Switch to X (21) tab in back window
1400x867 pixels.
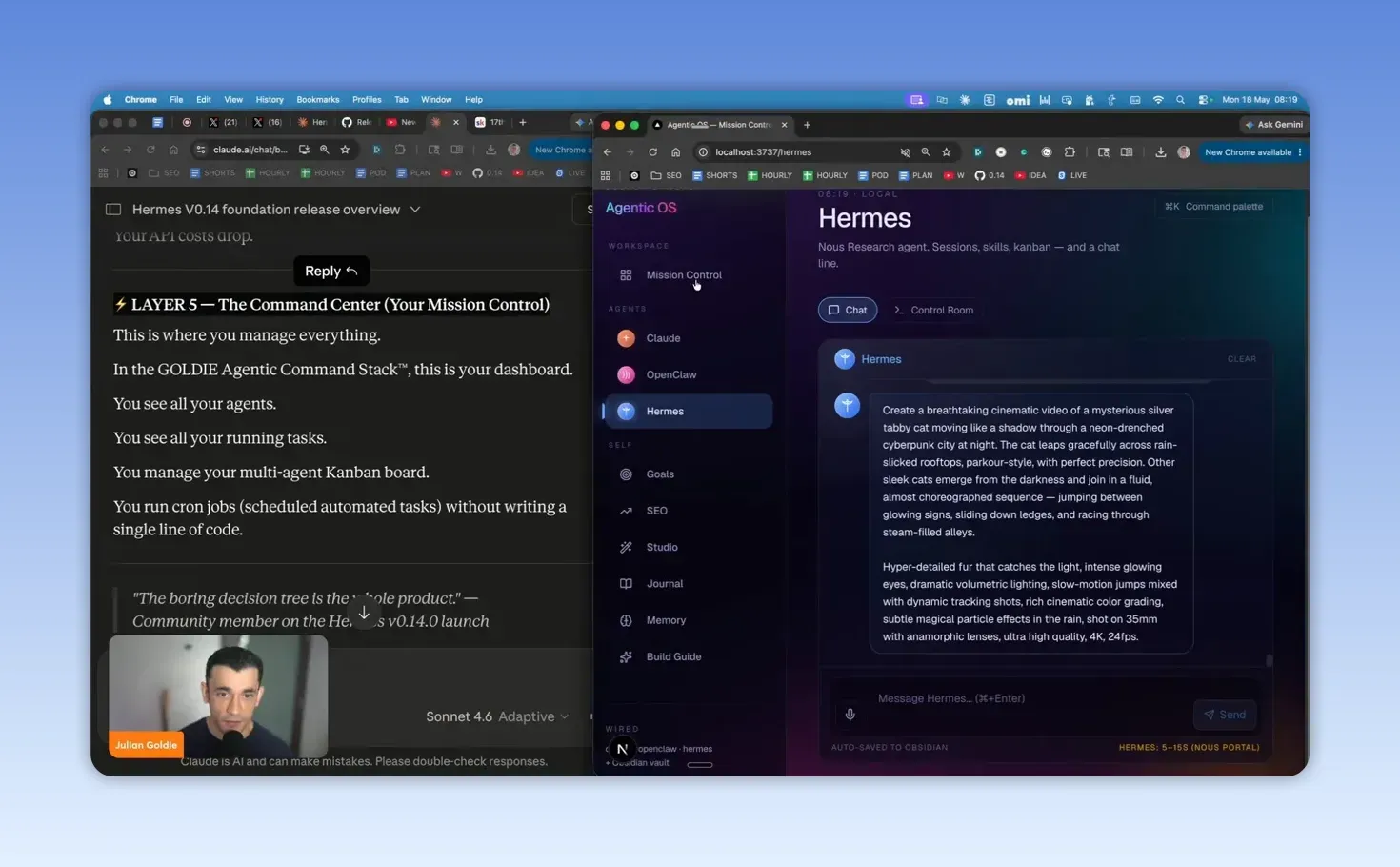tap(222, 123)
